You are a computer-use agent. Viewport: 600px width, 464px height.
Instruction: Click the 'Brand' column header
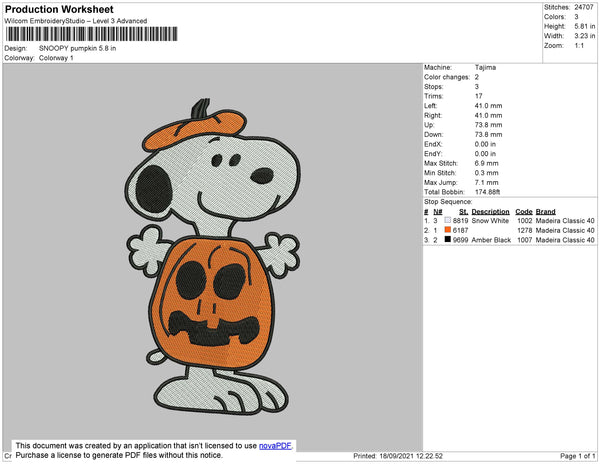coord(545,212)
